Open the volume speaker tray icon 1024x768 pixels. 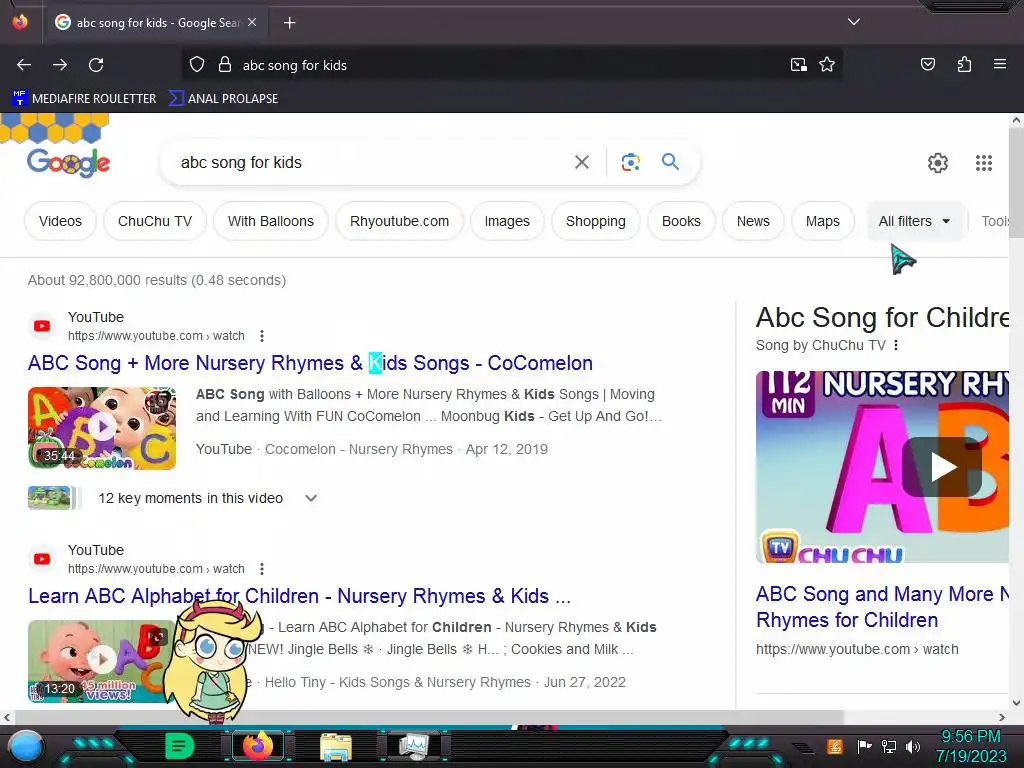coord(913,746)
